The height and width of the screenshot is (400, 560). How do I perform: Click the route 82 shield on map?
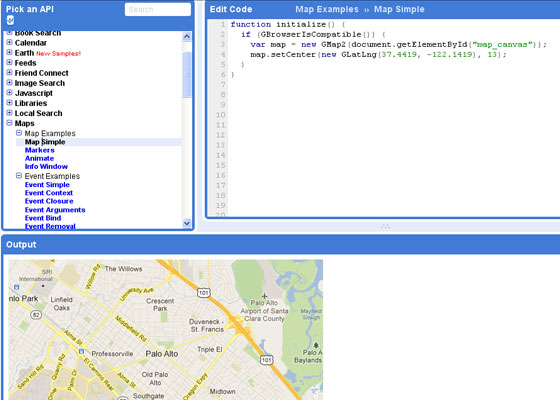[36, 315]
